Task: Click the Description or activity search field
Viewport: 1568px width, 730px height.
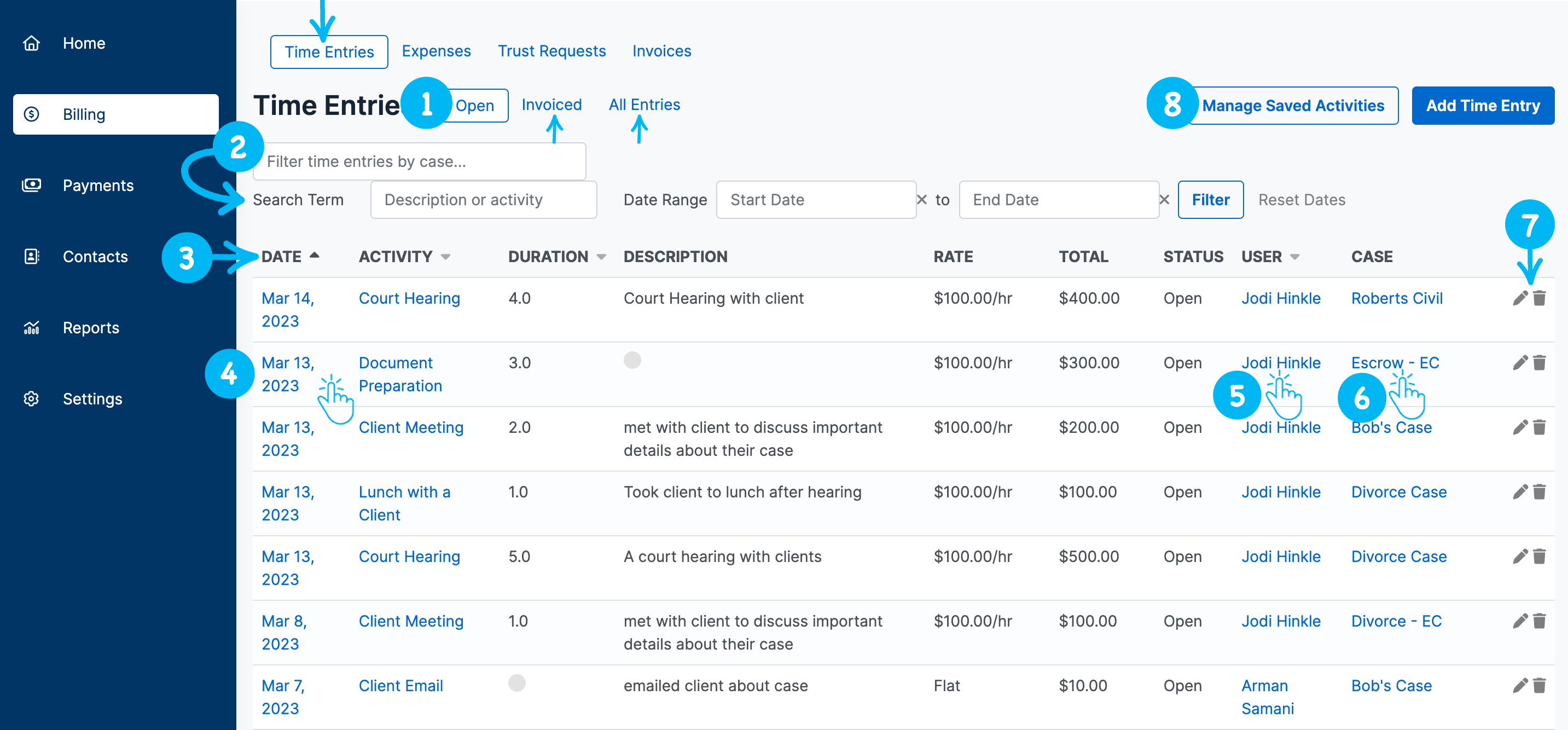Action: point(483,200)
